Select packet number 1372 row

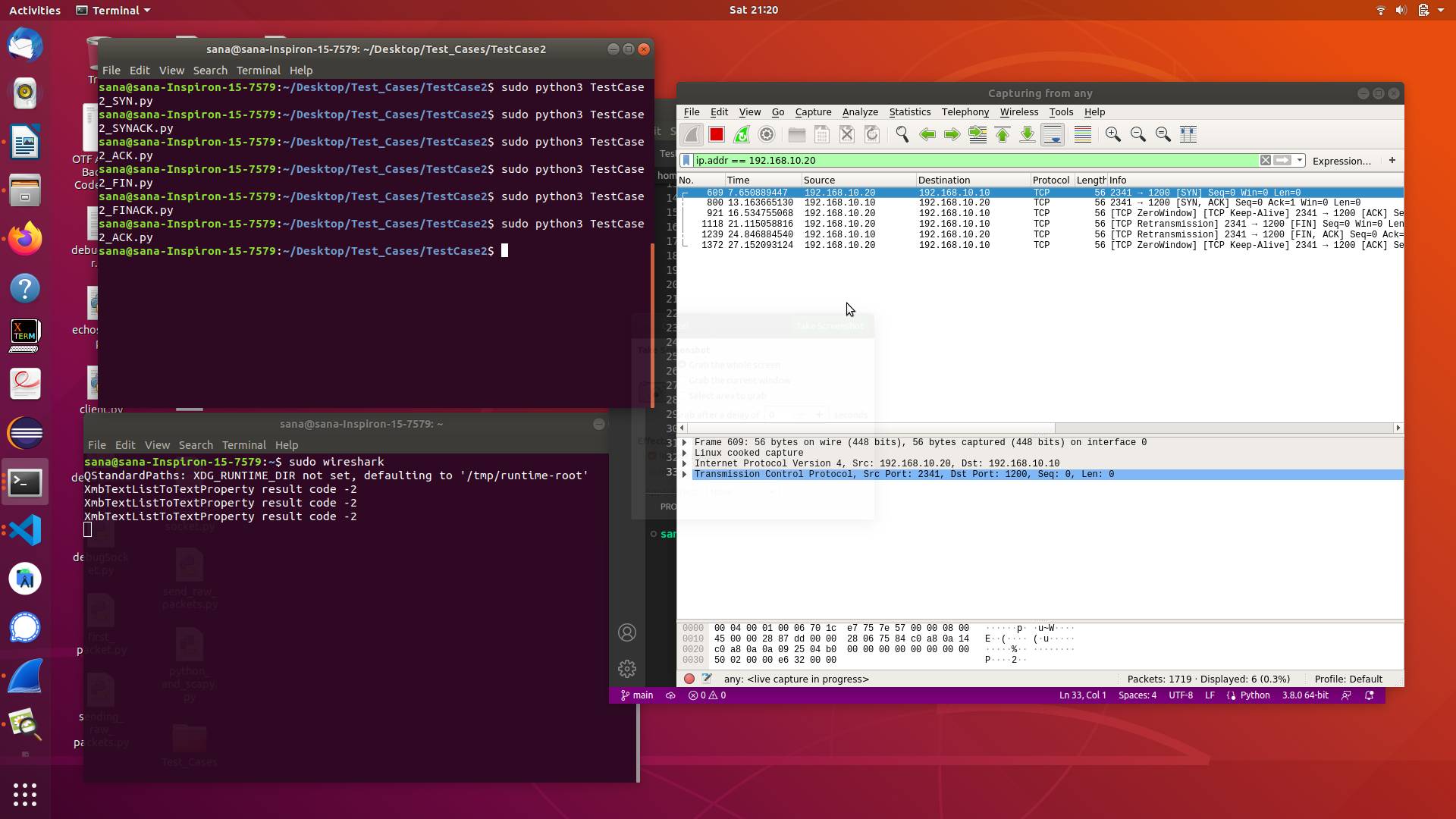click(x=1040, y=246)
